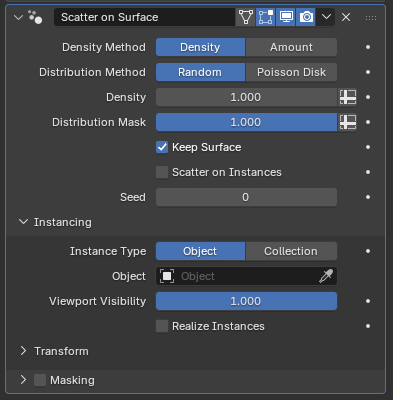Click the geometry nodes modifier icon
This screenshot has height=400, width=393.
(x=35, y=17)
